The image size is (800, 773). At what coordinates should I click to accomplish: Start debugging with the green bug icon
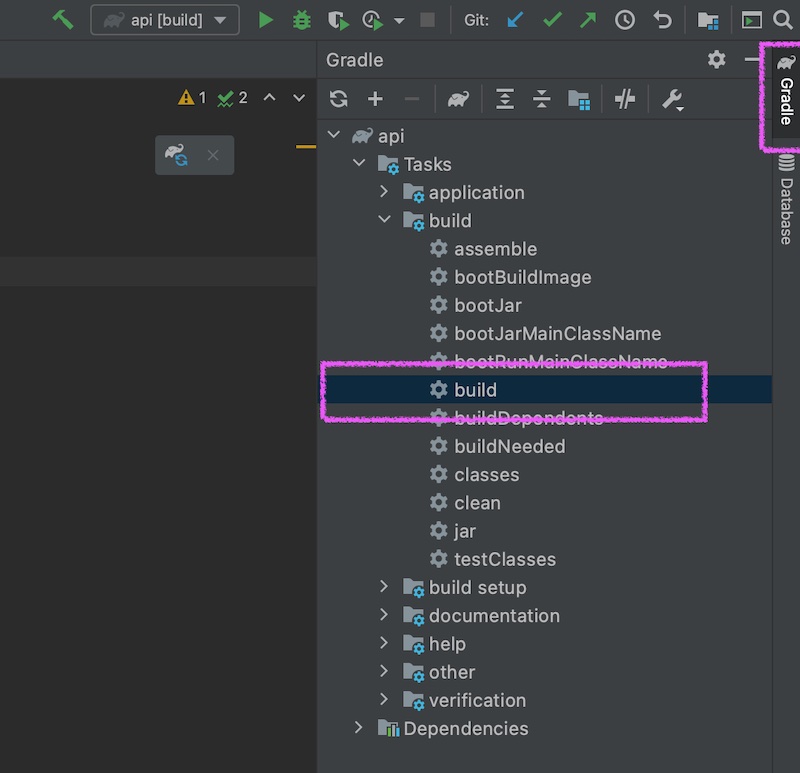(302, 20)
